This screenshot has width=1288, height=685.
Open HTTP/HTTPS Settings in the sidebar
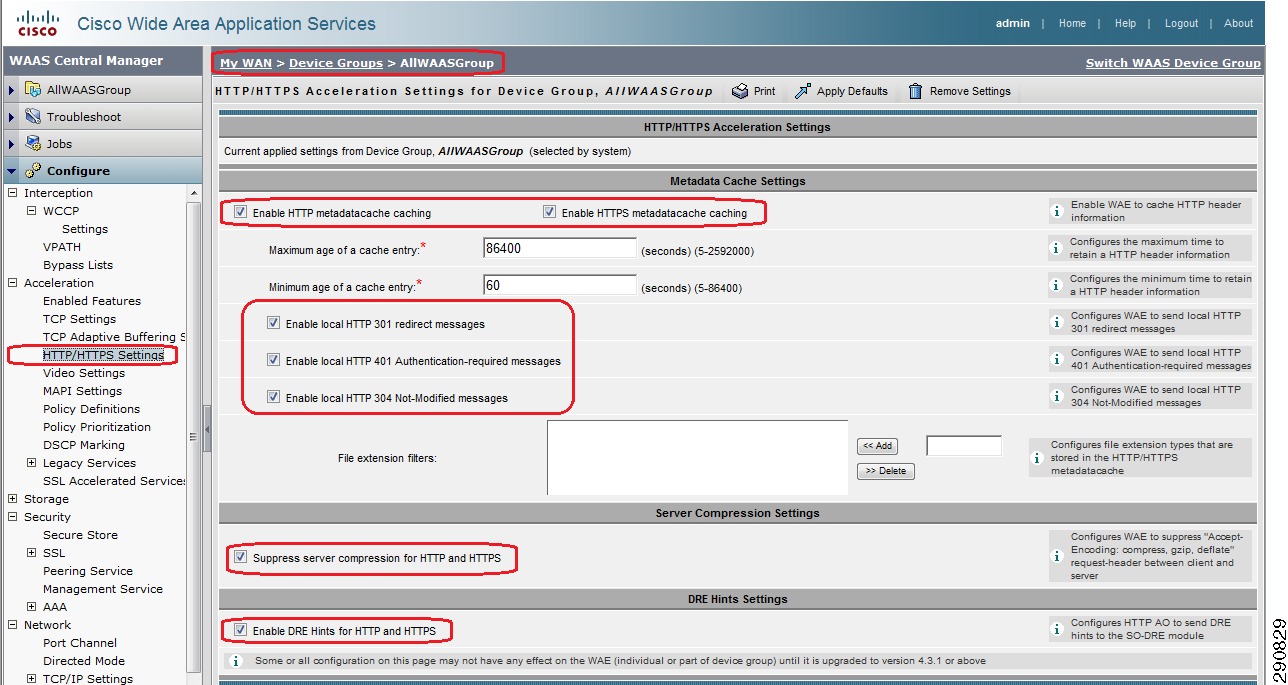click(x=103, y=355)
